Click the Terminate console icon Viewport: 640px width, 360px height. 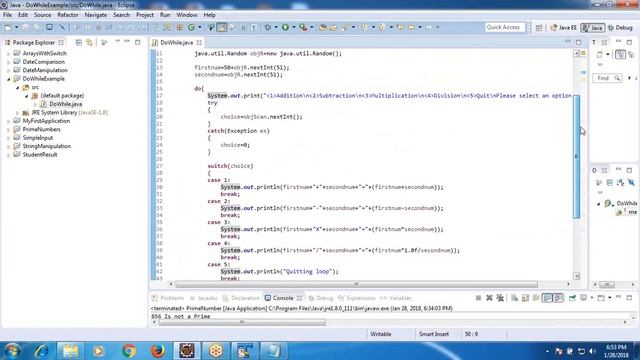click(x=478, y=298)
